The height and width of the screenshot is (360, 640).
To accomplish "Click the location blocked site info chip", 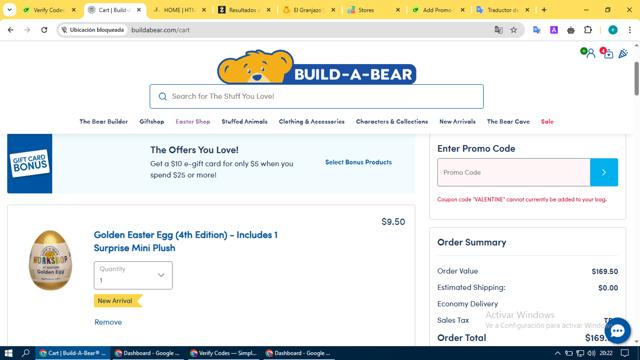I will coord(93,30).
